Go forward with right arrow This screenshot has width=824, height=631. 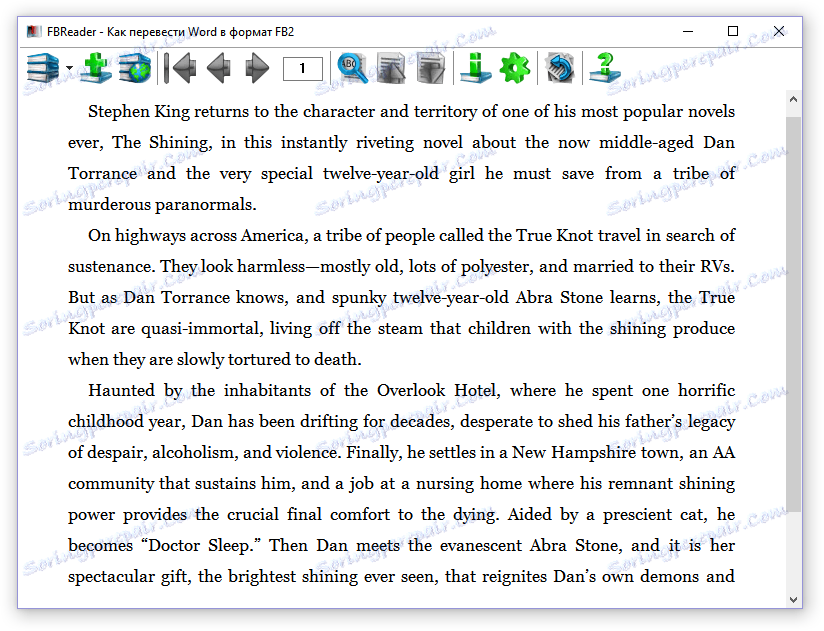pos(257,68)
